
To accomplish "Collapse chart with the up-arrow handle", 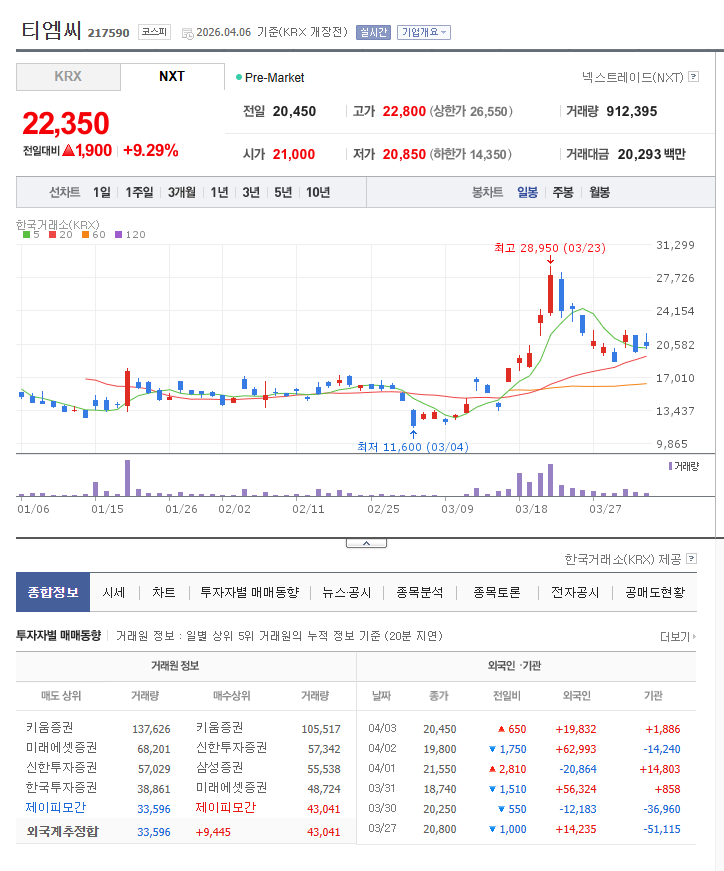I will (x=366, y=543).
